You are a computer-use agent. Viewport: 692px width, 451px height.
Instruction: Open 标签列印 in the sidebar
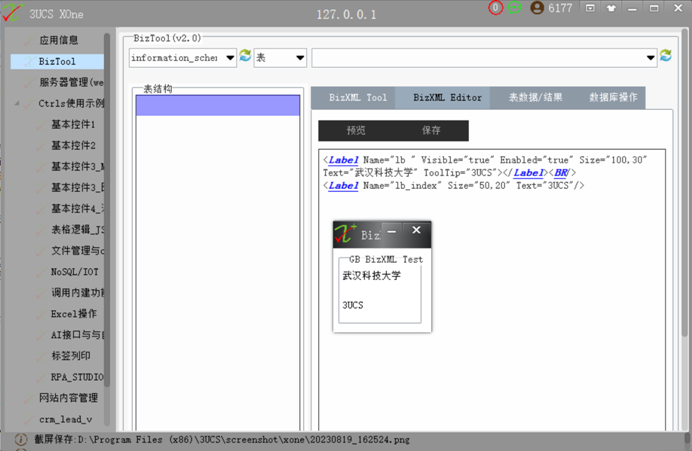coord(71,356)
